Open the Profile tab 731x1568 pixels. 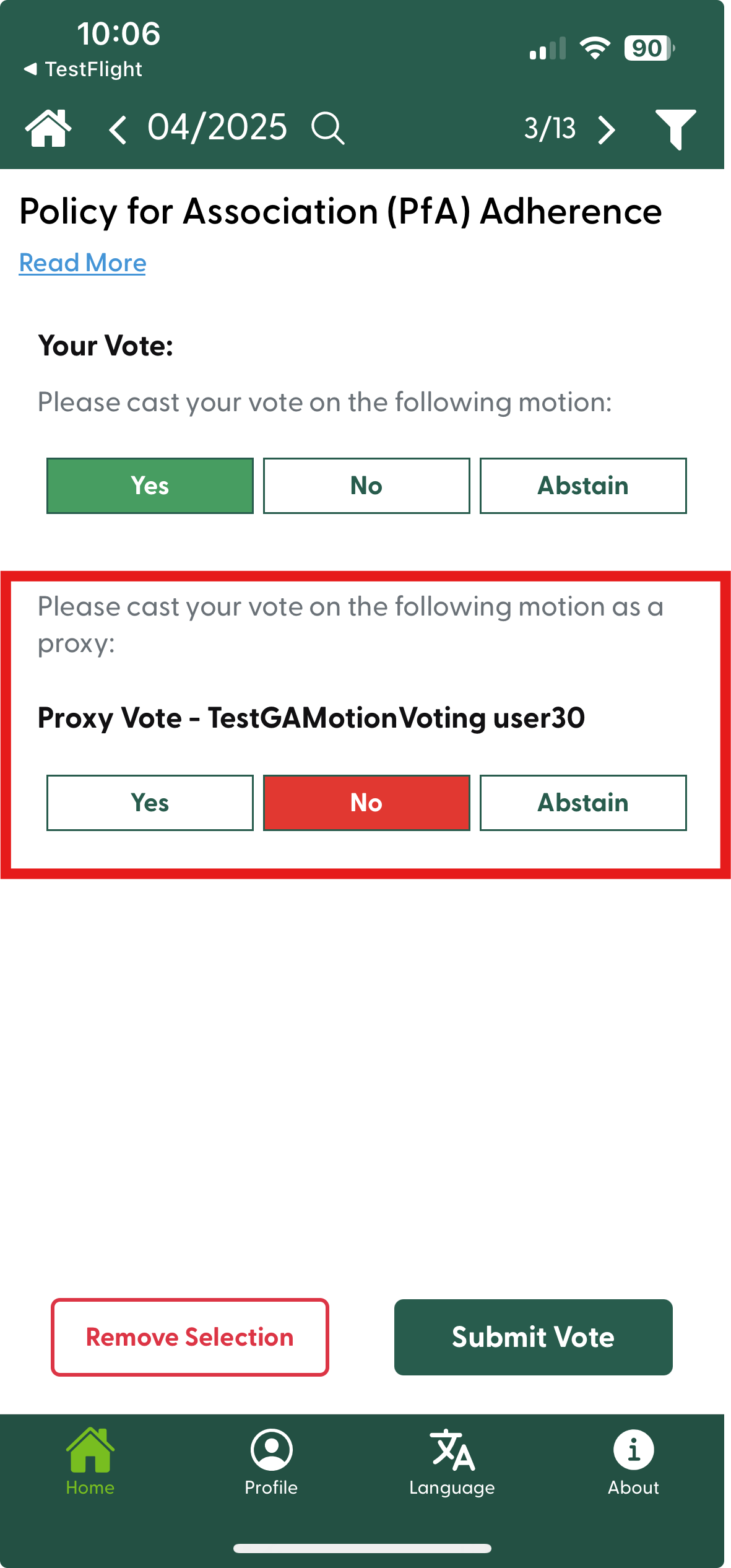pos(271,1461)
